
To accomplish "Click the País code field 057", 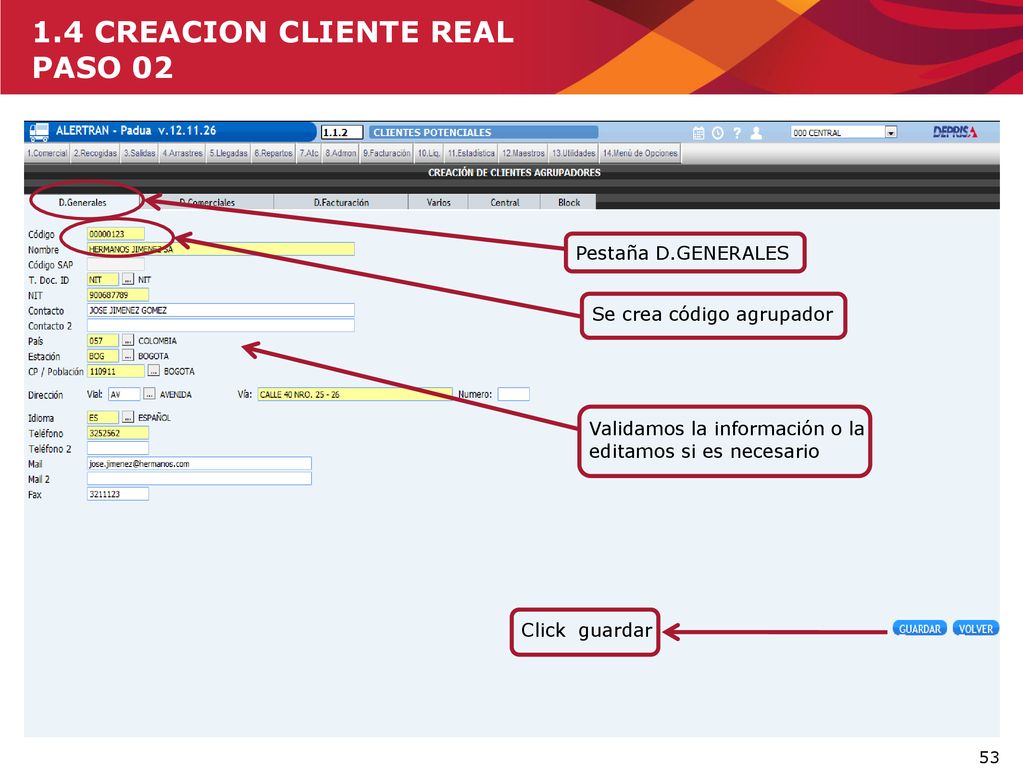I will click(103, 341).
